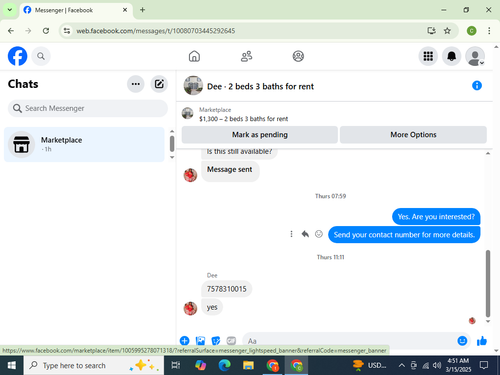
Task: Open Microsoft Edge from taskbar
Action: [x=224, y=365]
